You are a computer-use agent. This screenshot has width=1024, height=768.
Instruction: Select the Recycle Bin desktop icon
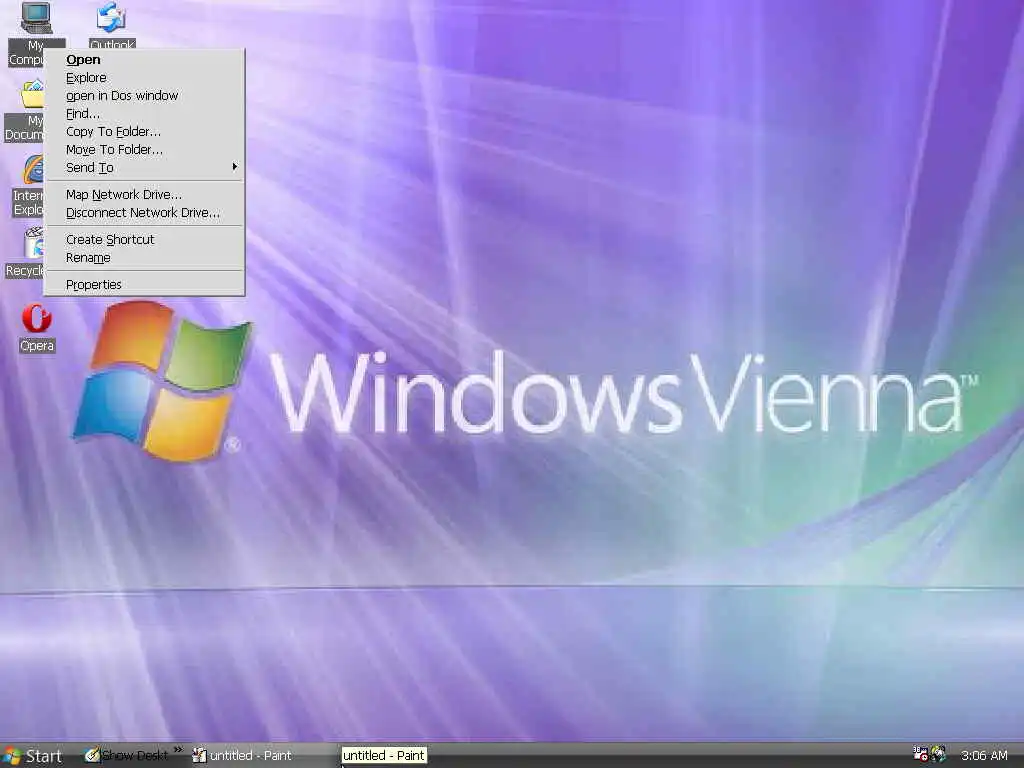(x=24, y=253)
